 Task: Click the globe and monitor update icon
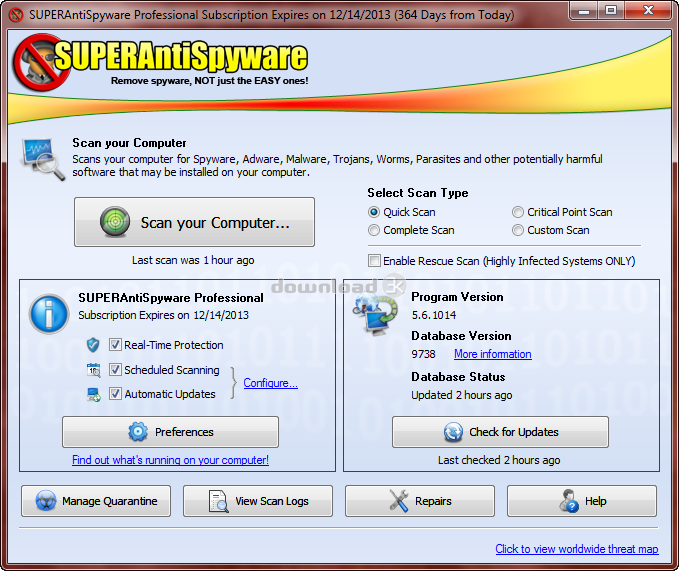[x=375, y=313]
